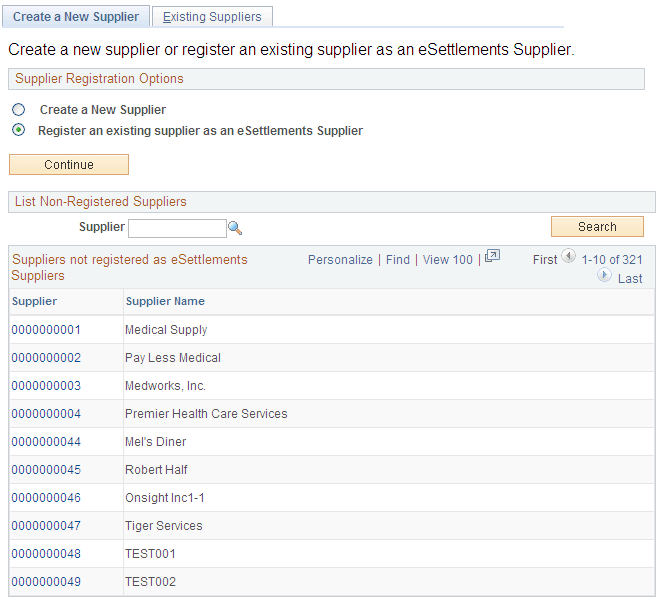Click the 1-10 of 321 row counter
Viewport: 664px width, 603px height.
pos(612,260)
